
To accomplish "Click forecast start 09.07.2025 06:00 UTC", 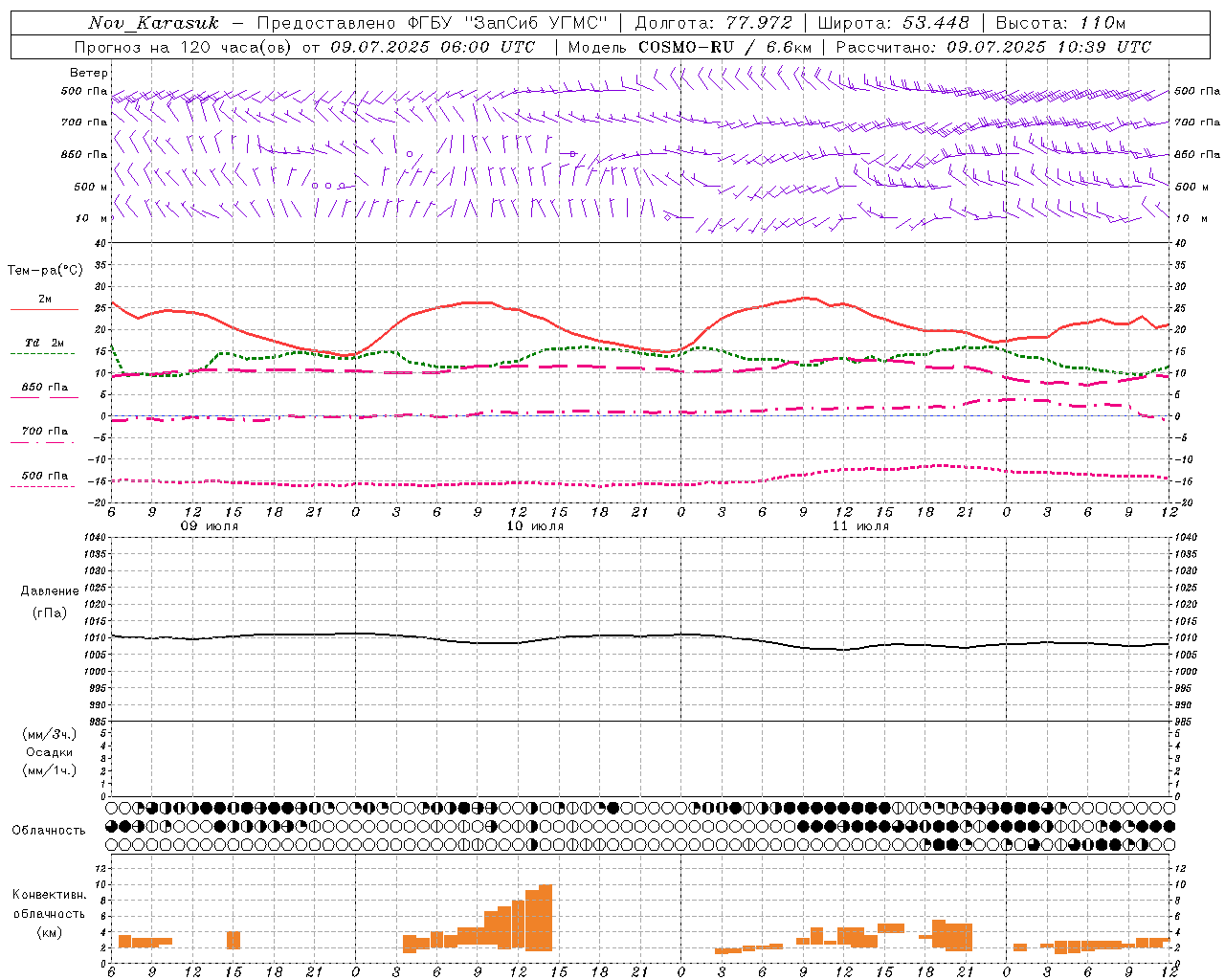I will pos(433,47).
